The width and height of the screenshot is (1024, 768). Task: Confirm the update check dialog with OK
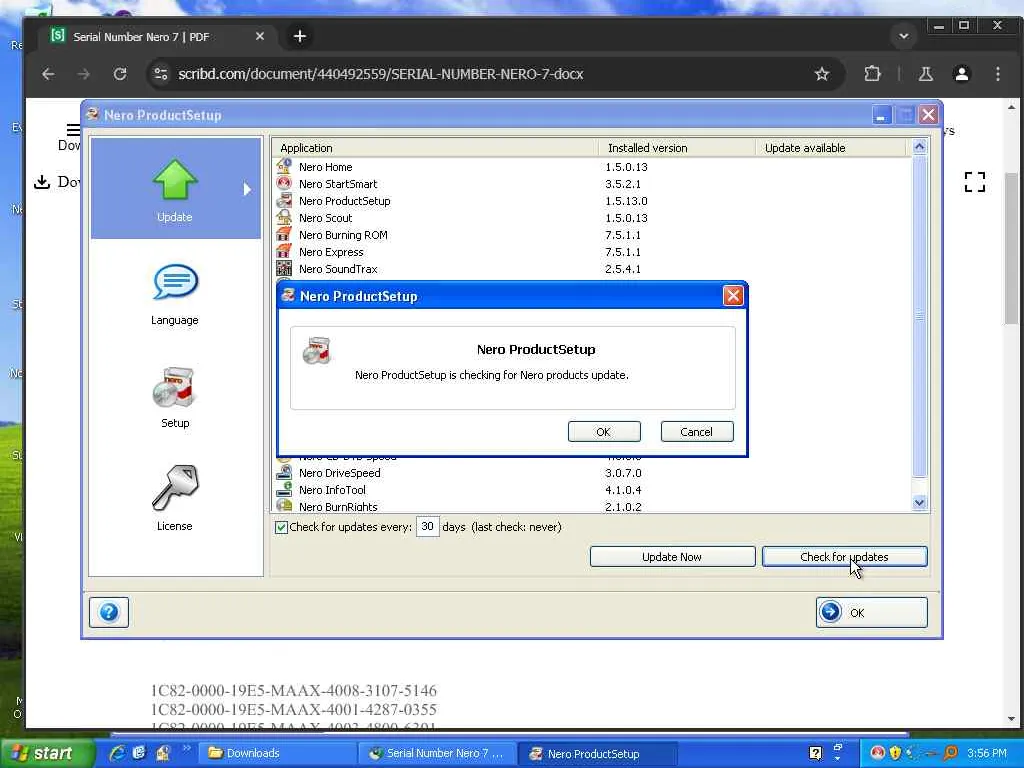[604, 432]
